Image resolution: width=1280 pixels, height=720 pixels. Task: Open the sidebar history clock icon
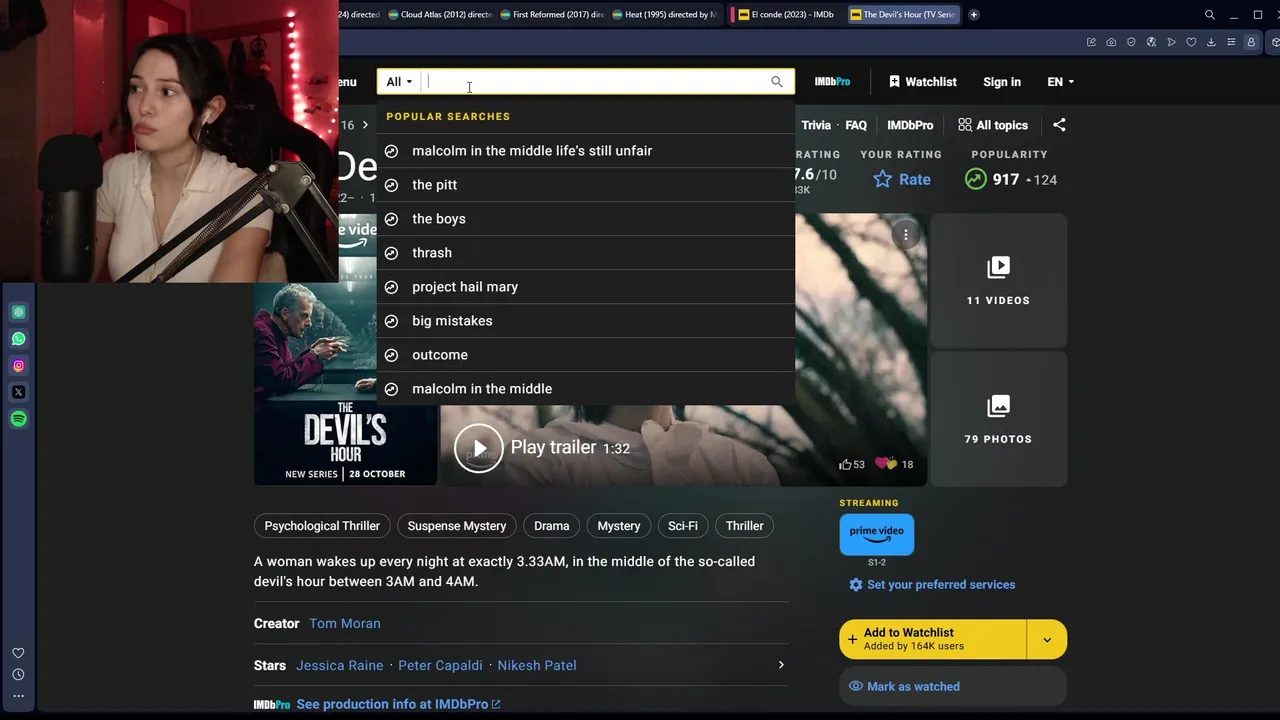(18, 675)
